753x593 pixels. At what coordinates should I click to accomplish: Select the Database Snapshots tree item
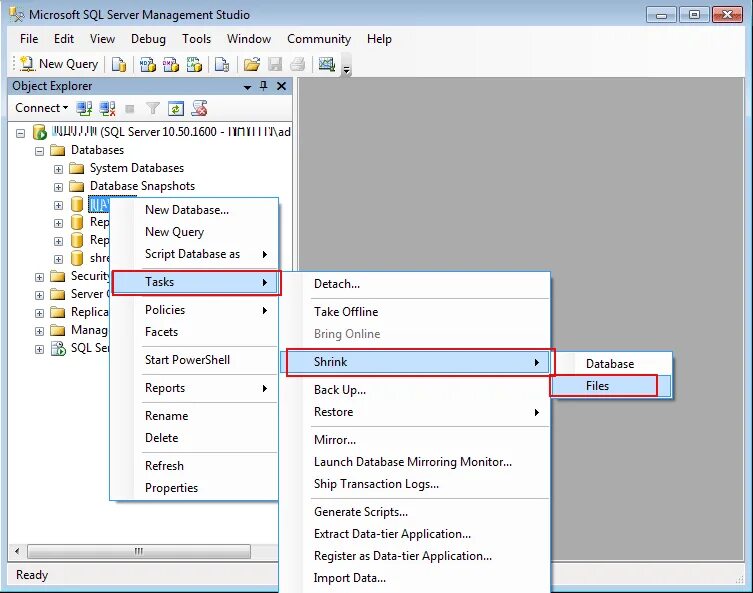(x=142, y=186)
